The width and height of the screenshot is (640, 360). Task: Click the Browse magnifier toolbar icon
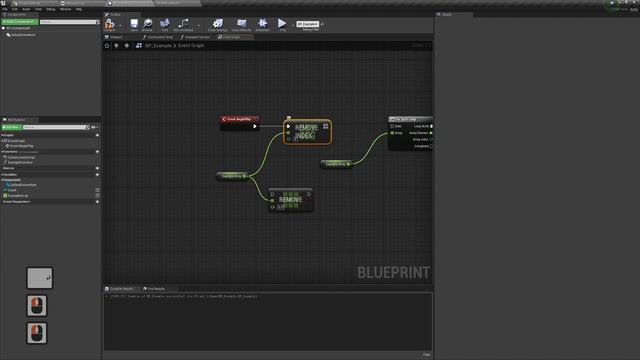147,24
